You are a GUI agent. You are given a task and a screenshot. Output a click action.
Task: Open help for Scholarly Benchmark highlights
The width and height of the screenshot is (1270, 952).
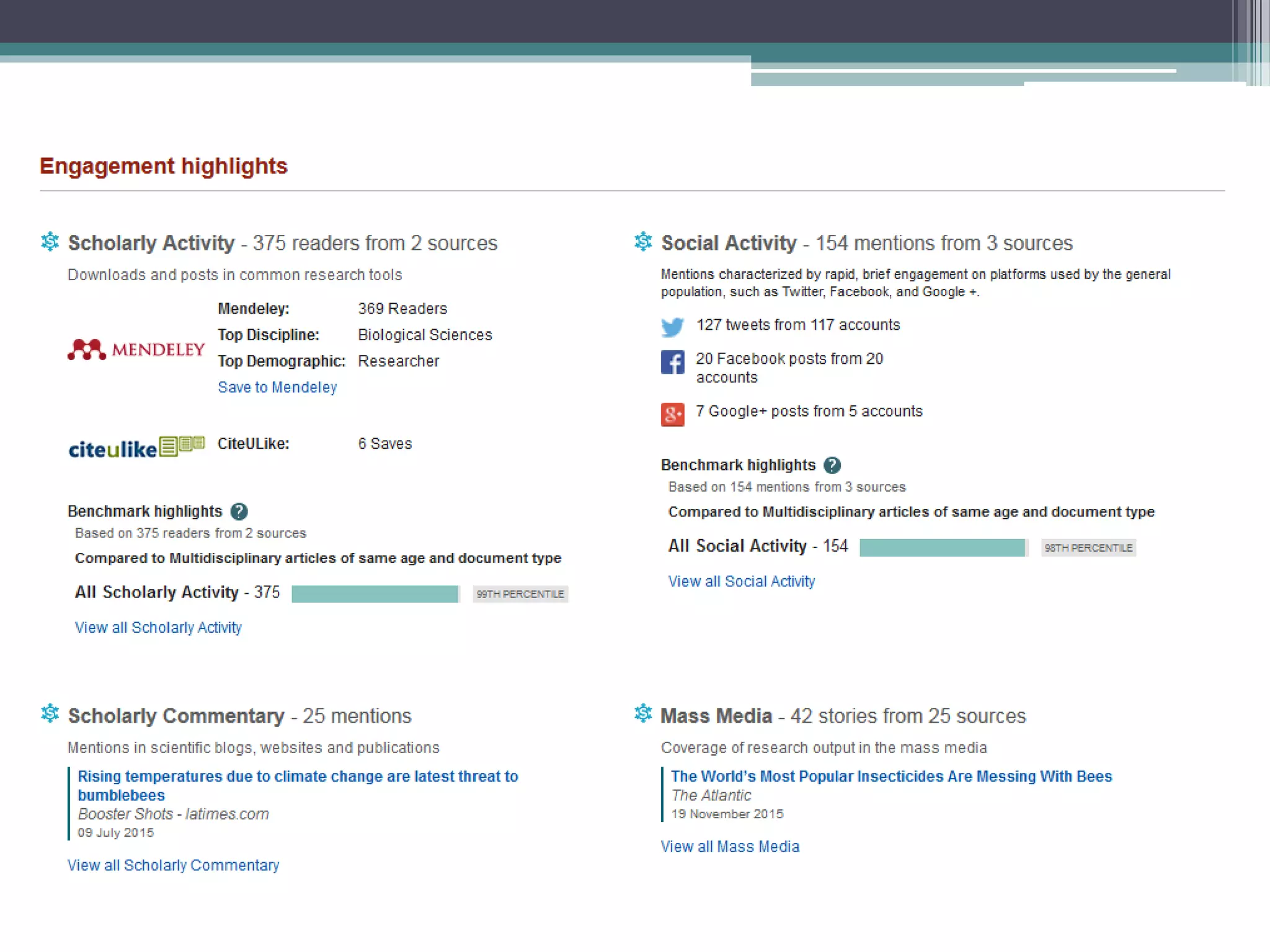tap(239, 511)
